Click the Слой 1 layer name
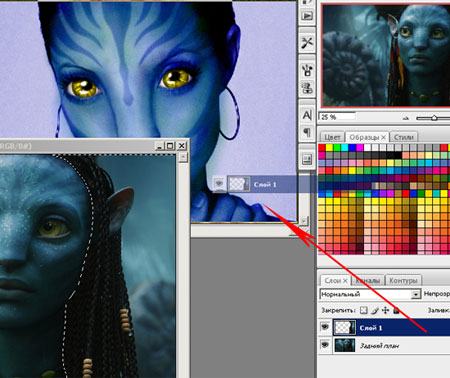The width and height of the screenshot is (450, 378). pyautogui.click(x=371, y=328)
